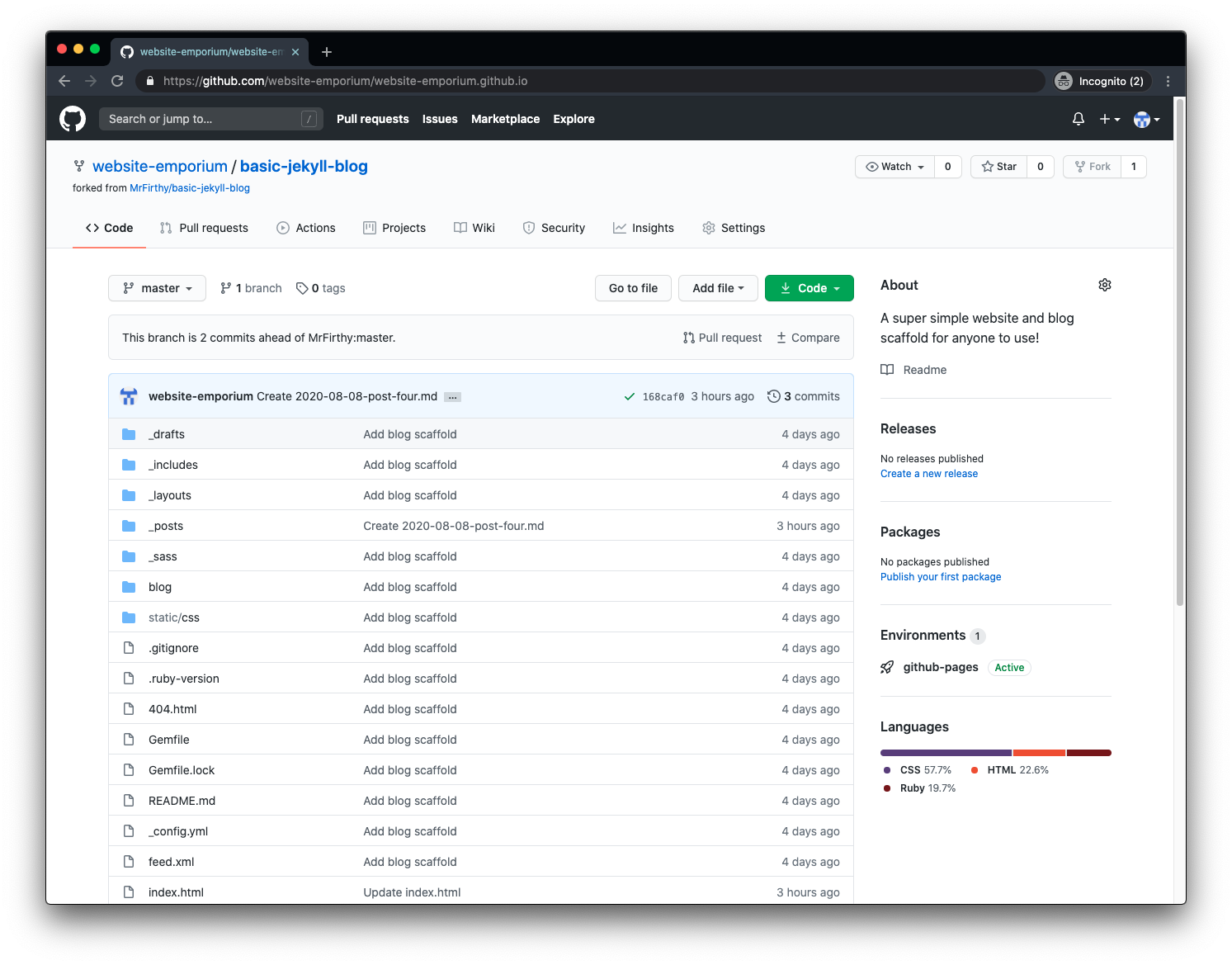The width and height of the screenshot is (1232, 965).
Task: Click the purple CSS language bar segment
Action: (946, 753)
